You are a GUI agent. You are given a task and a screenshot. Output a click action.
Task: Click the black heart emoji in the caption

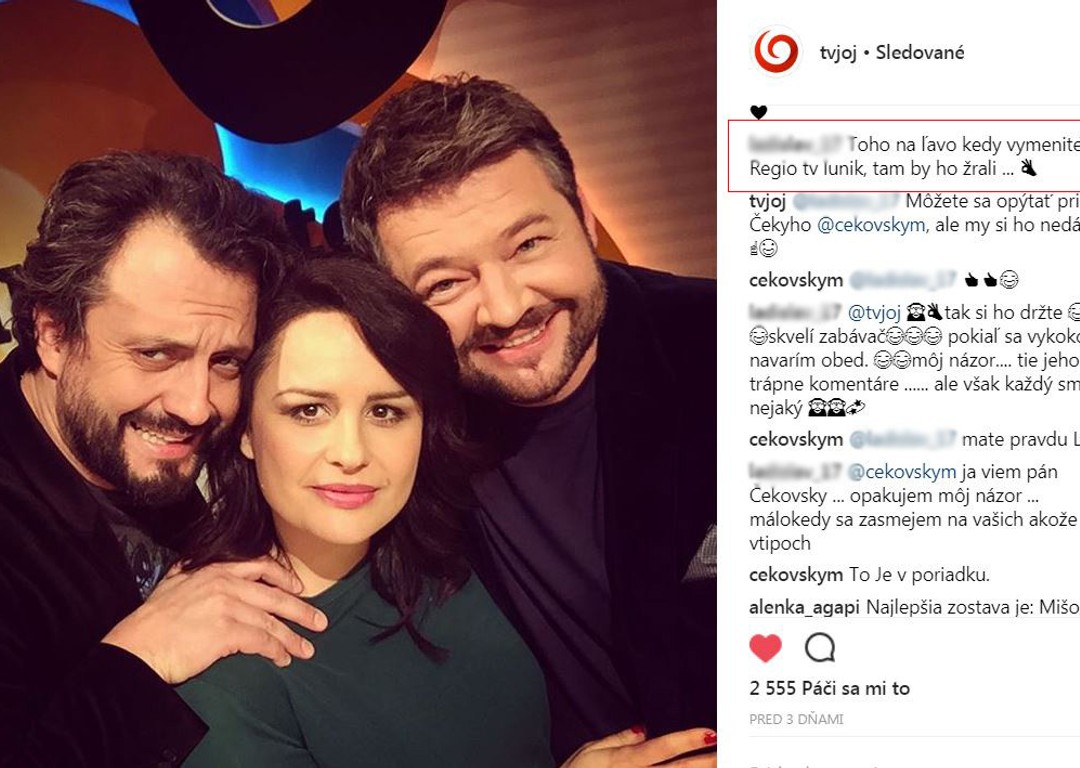click(758, 112)
